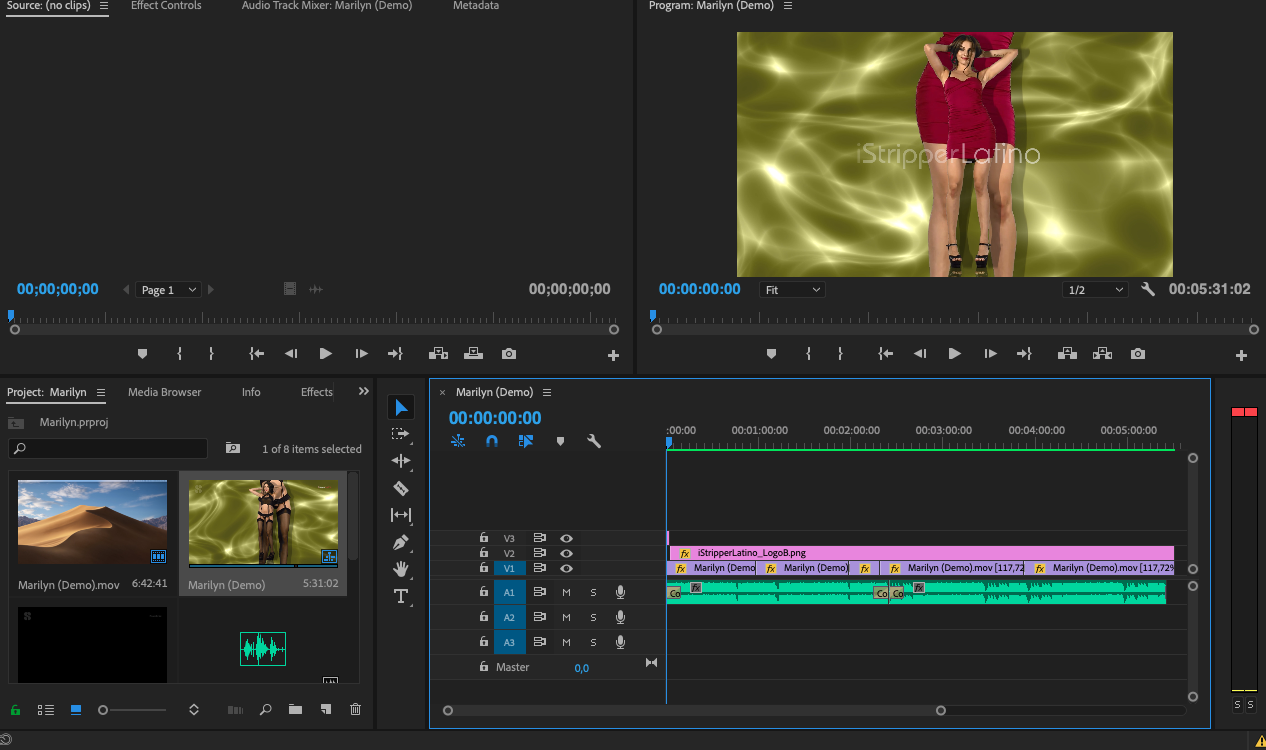Viewport: 1266px width, 750px height.
Task: Select the Ripple Edit tool
Action: click(401, 461)
